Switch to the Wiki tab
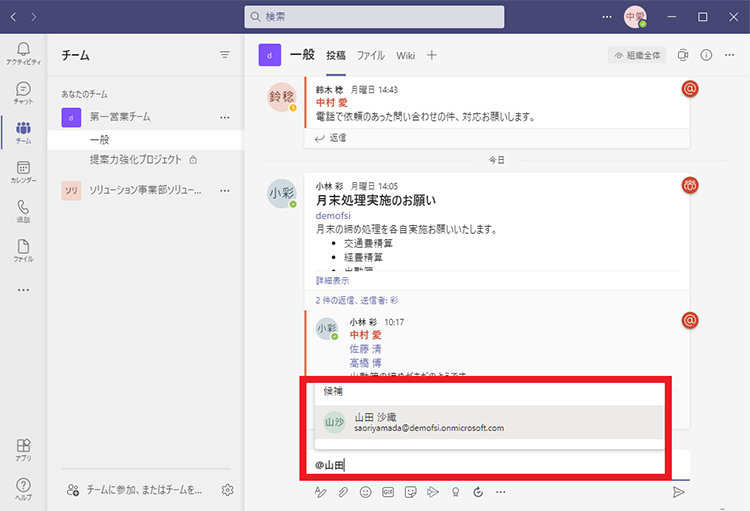The height and width of the screenshot is (511, 750). coord(406,56)
